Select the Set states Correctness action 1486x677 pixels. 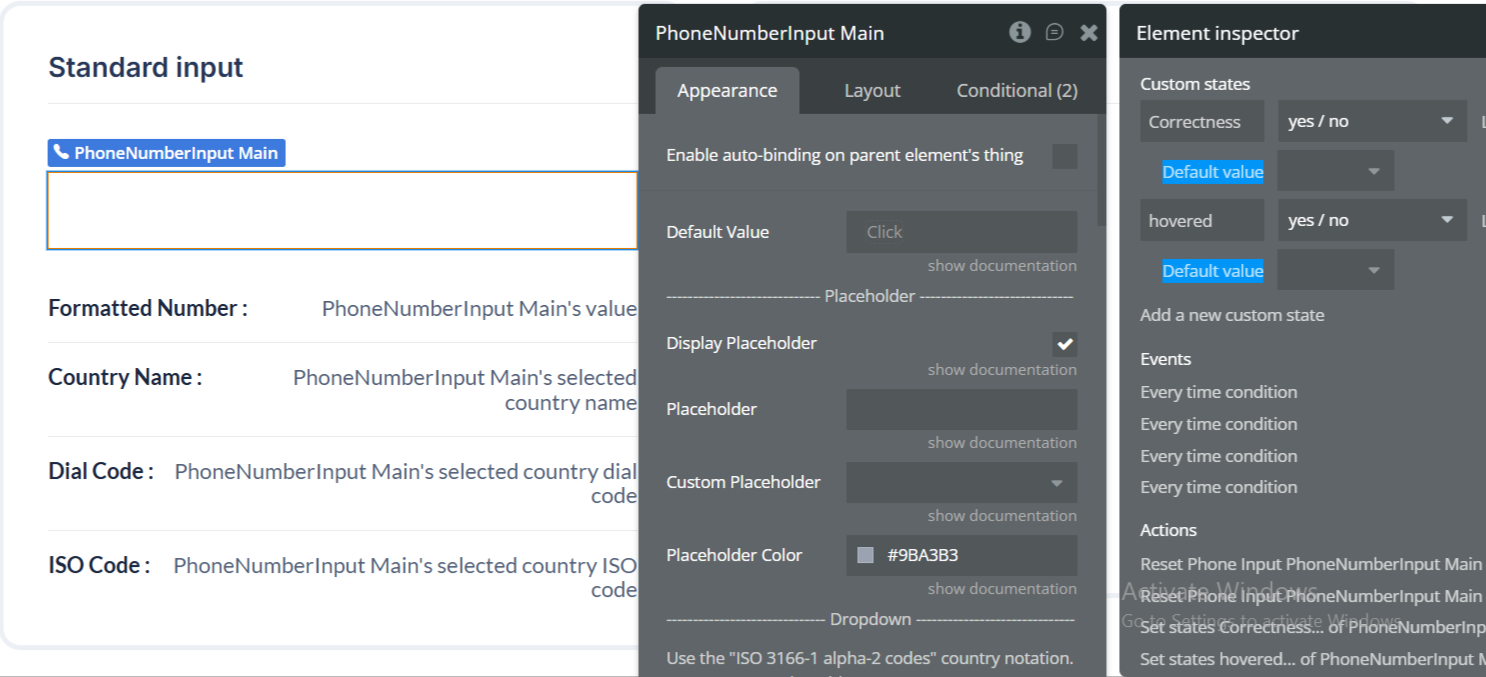point(1312,627)
